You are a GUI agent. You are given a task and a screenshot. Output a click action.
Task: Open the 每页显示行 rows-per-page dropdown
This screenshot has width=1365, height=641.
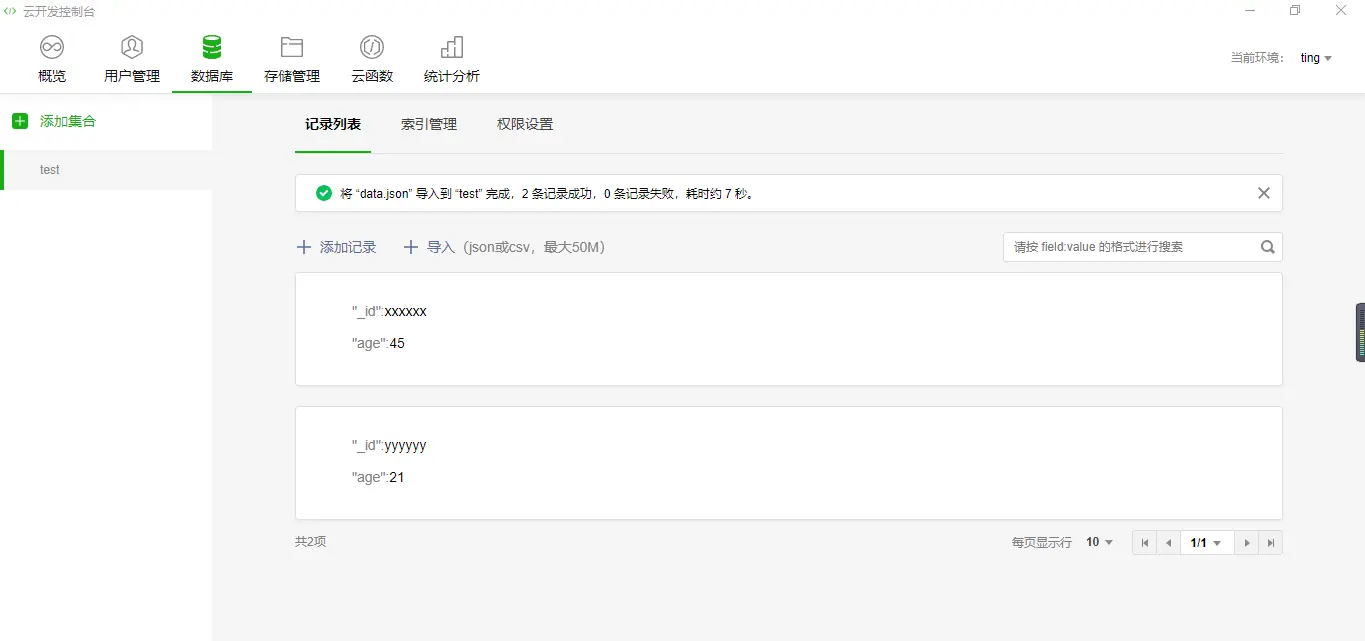[x=1097, y=542]
